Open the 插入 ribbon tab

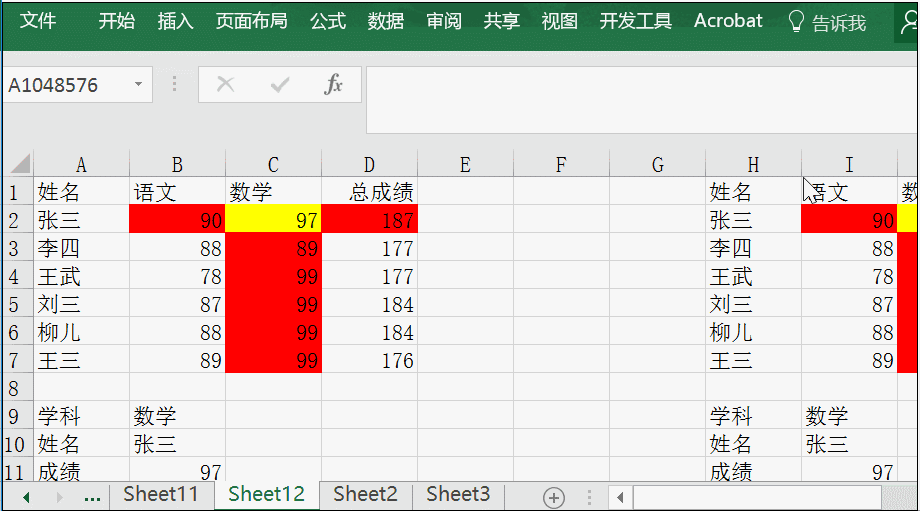pyautogui.click(x=175, y=21)
